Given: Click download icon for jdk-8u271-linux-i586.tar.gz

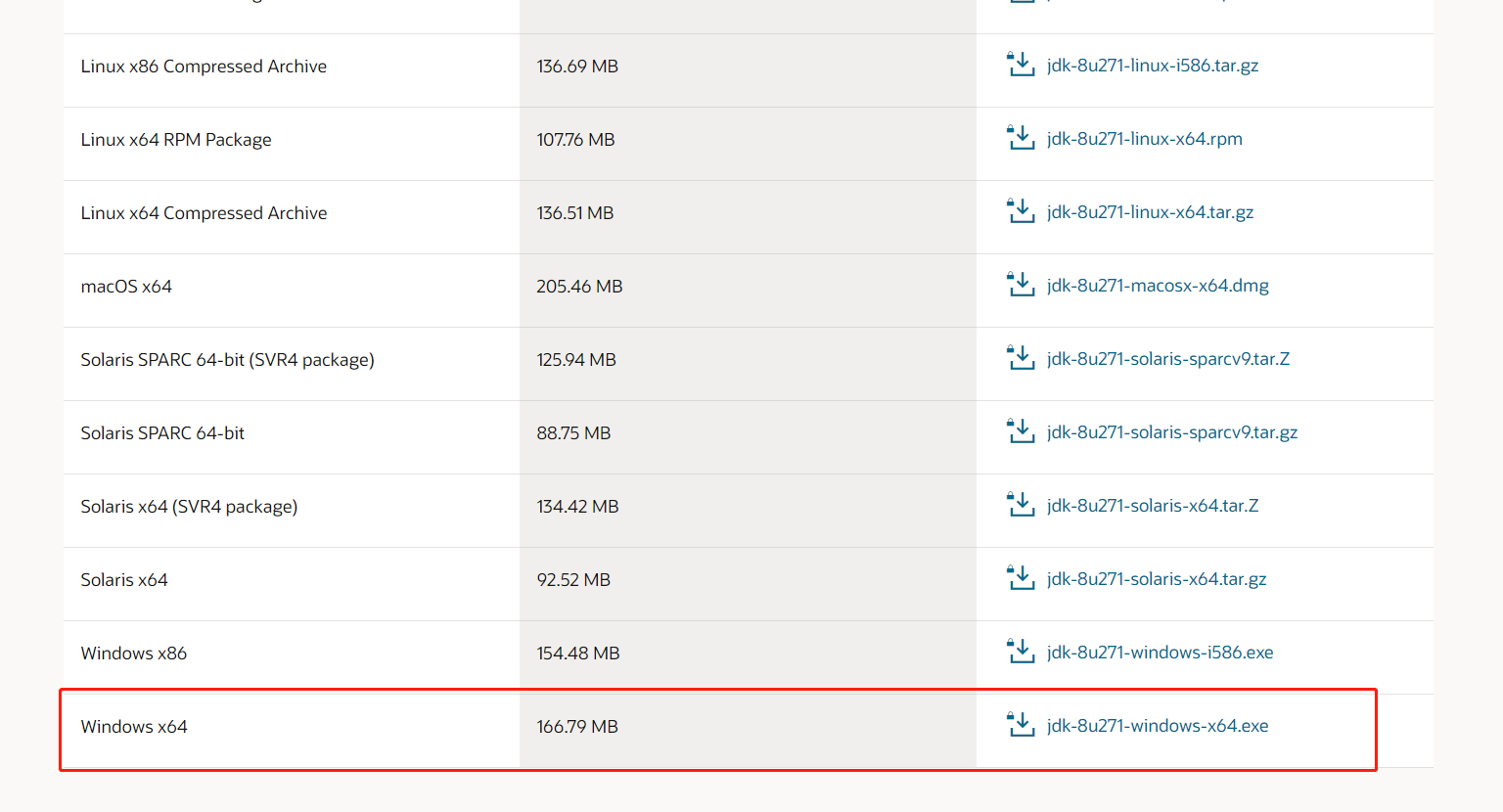Looking at the screenshot, I should pos(1021,65).
